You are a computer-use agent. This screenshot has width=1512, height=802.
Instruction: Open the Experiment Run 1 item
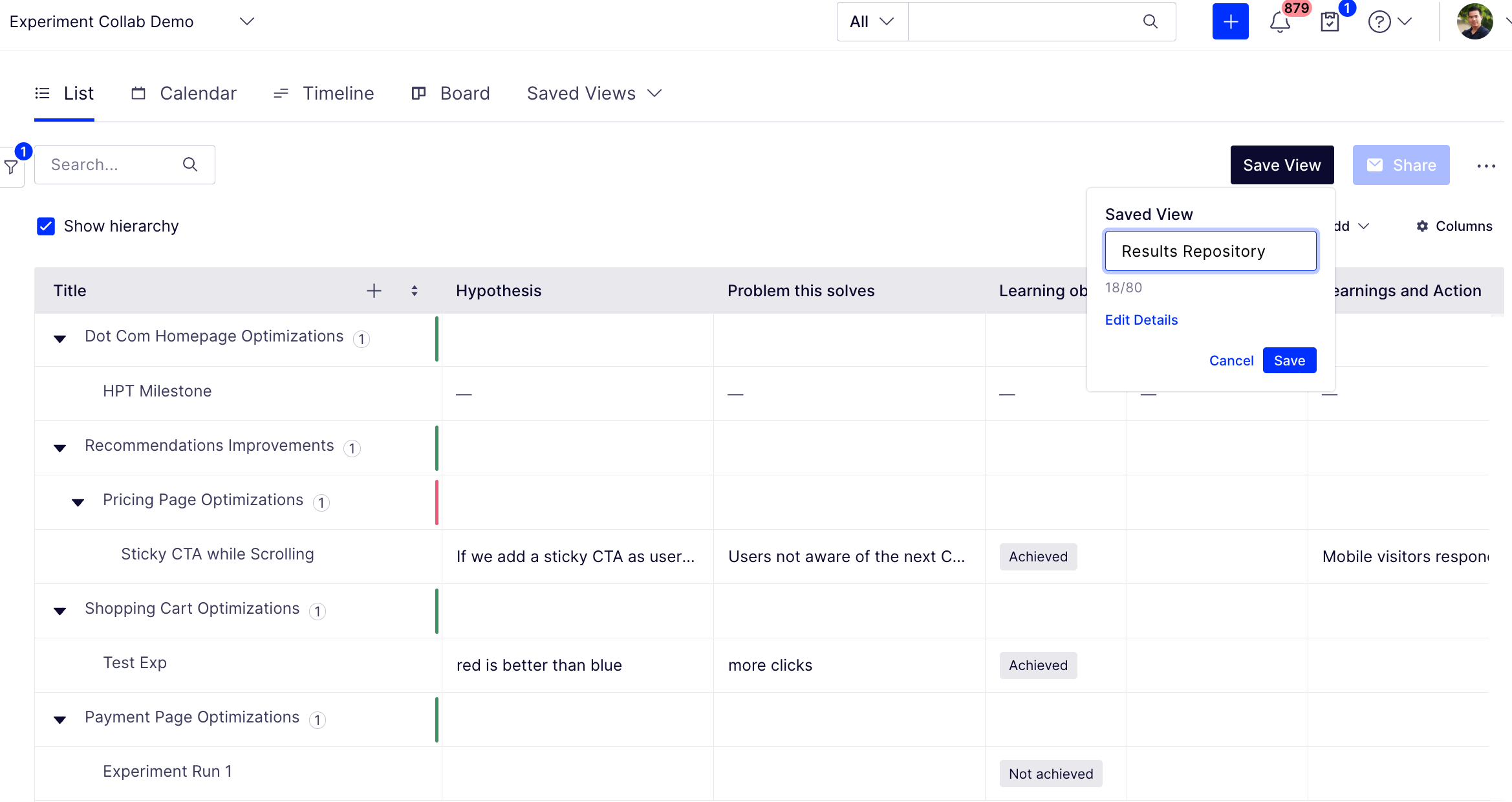coord(167,772)
